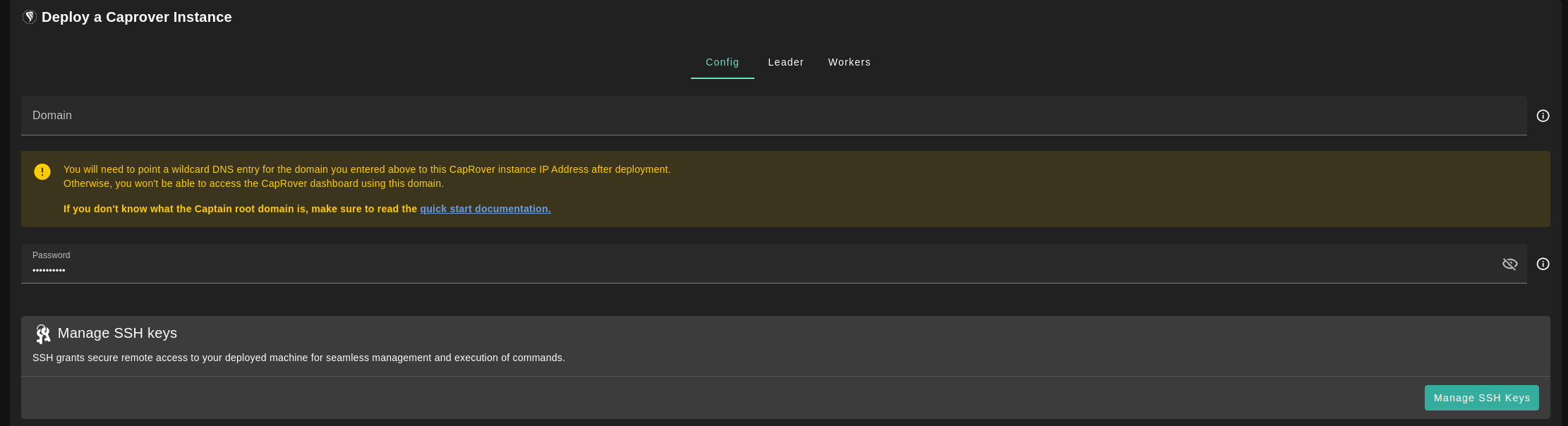Click the Caprover logo icon in header
The height and width of the screenshot is (426, 1568).
(x=30, y=18)
